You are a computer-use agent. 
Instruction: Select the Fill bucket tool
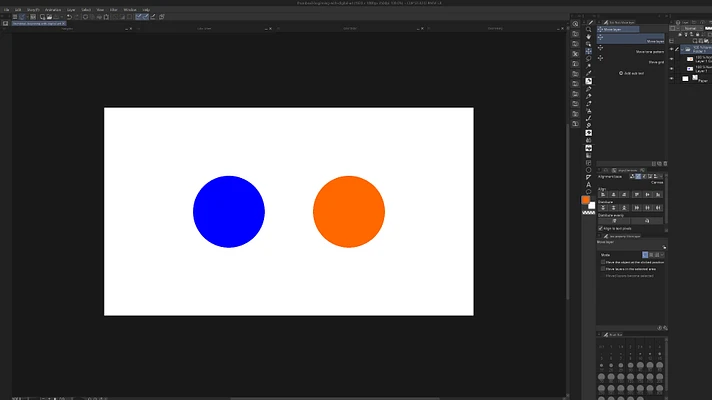tap(588, 148)
